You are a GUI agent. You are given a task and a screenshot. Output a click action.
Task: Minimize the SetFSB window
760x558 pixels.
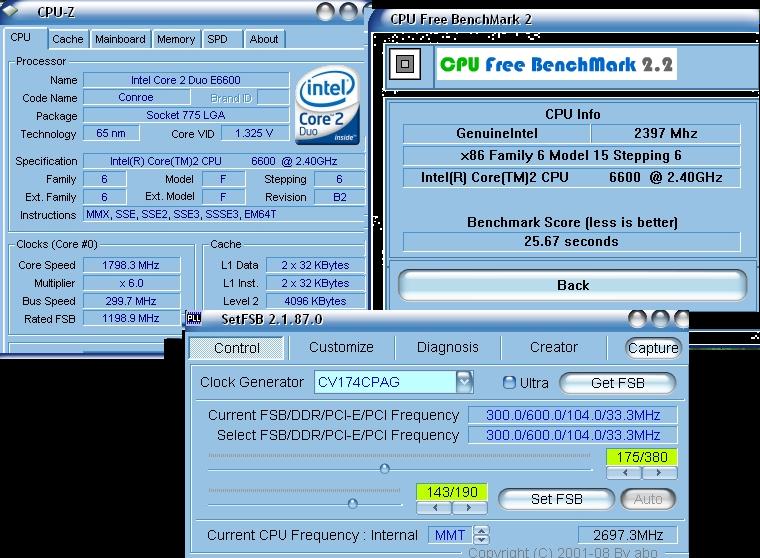click(x=637, y=319)
